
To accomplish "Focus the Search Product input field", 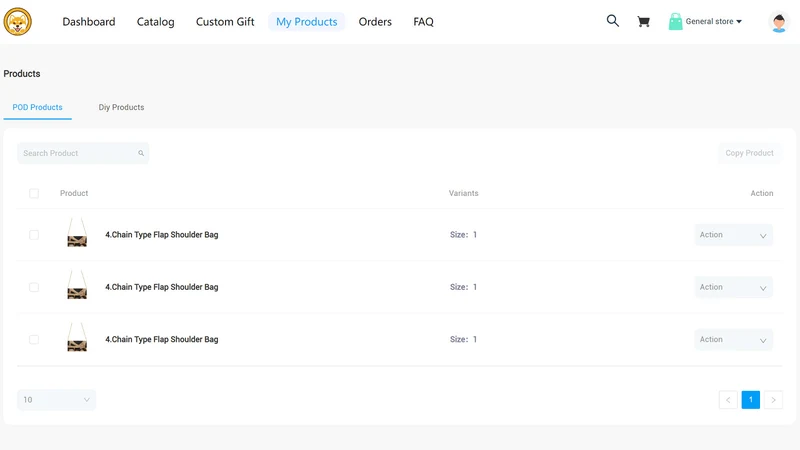I will pos(83,153).
